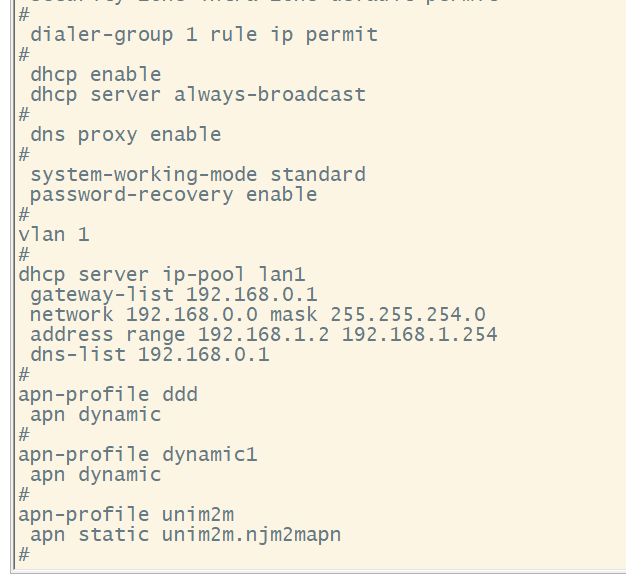The width and height of the screenshot is (626, 574).
Task: Click the "dns-list 192.168.0.1" line
Action: tap(149, 355)
